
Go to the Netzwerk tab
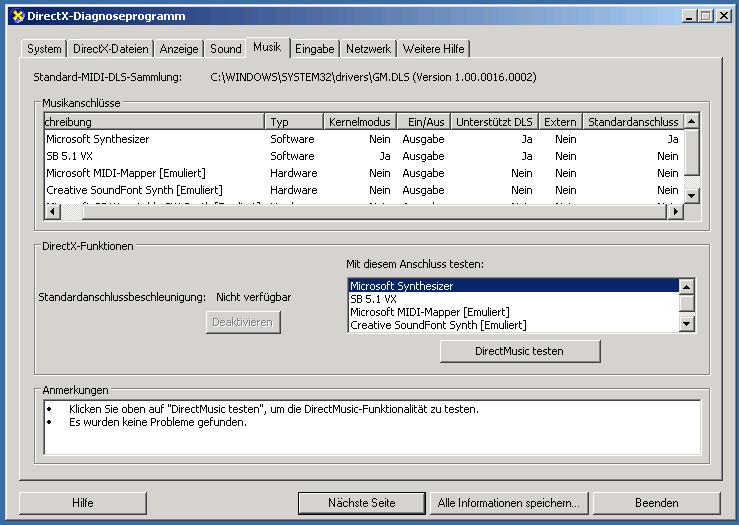coord(369,49)
